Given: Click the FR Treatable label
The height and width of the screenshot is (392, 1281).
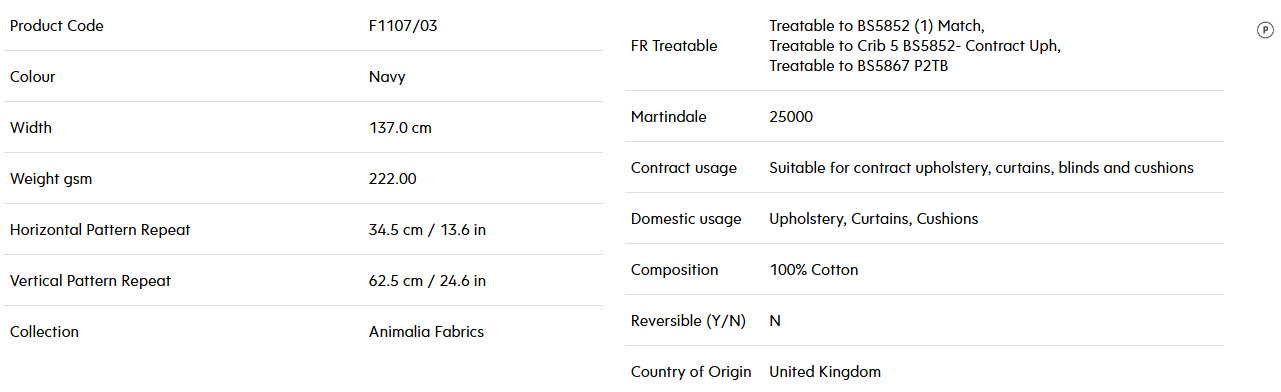Looking at the screenshot, I should (674, 46).
